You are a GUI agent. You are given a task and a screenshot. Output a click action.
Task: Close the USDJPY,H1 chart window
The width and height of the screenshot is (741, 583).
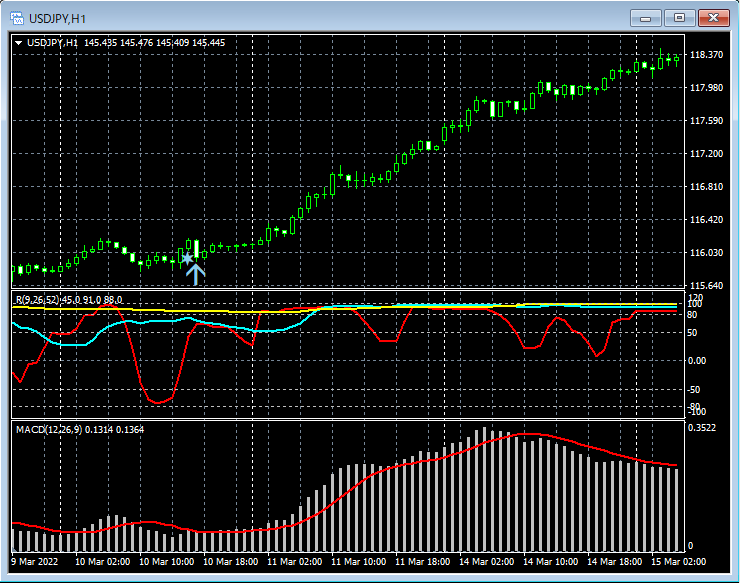point(713,18)
